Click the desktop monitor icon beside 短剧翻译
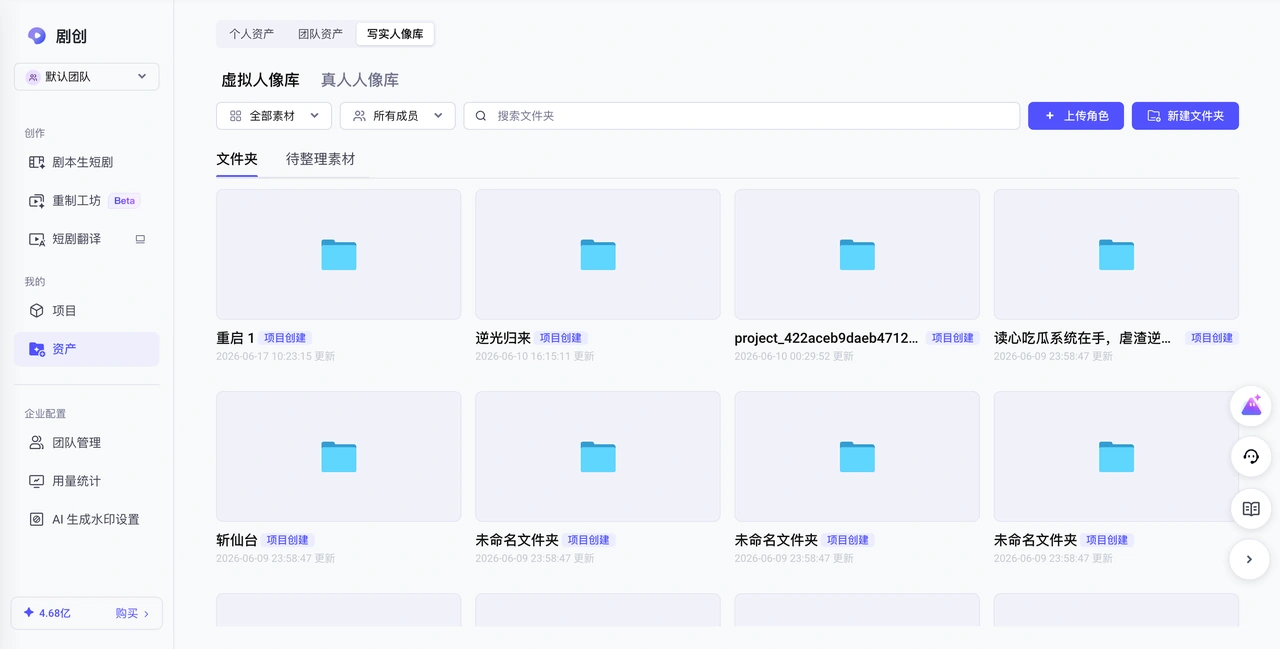 point(140,239)
